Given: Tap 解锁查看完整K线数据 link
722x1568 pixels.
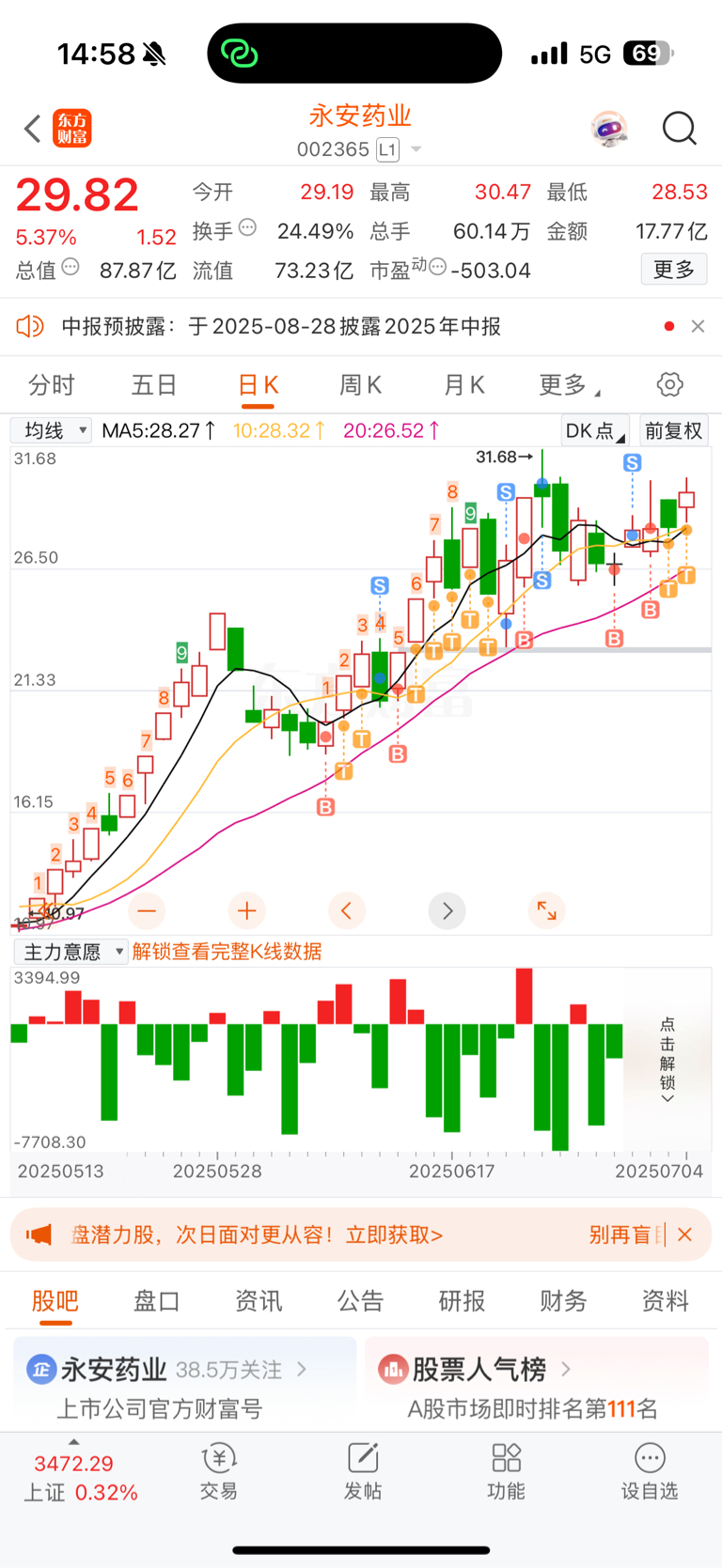Looking at the screenshot, I should pos(228,952).
